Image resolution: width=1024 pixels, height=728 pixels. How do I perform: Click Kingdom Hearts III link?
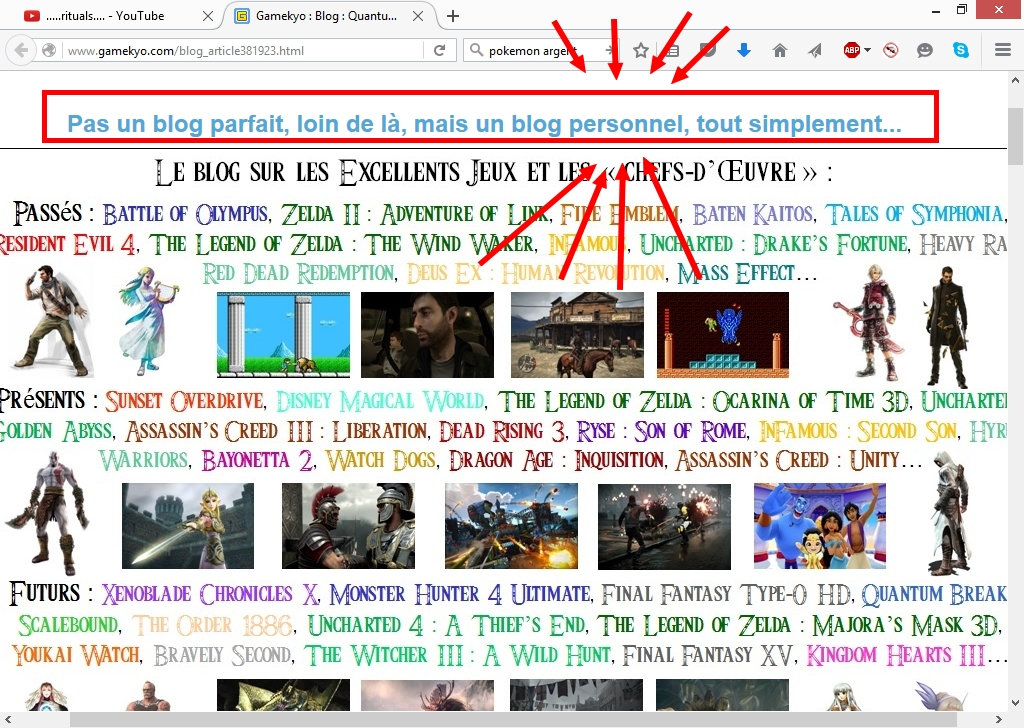pos(895,654)
